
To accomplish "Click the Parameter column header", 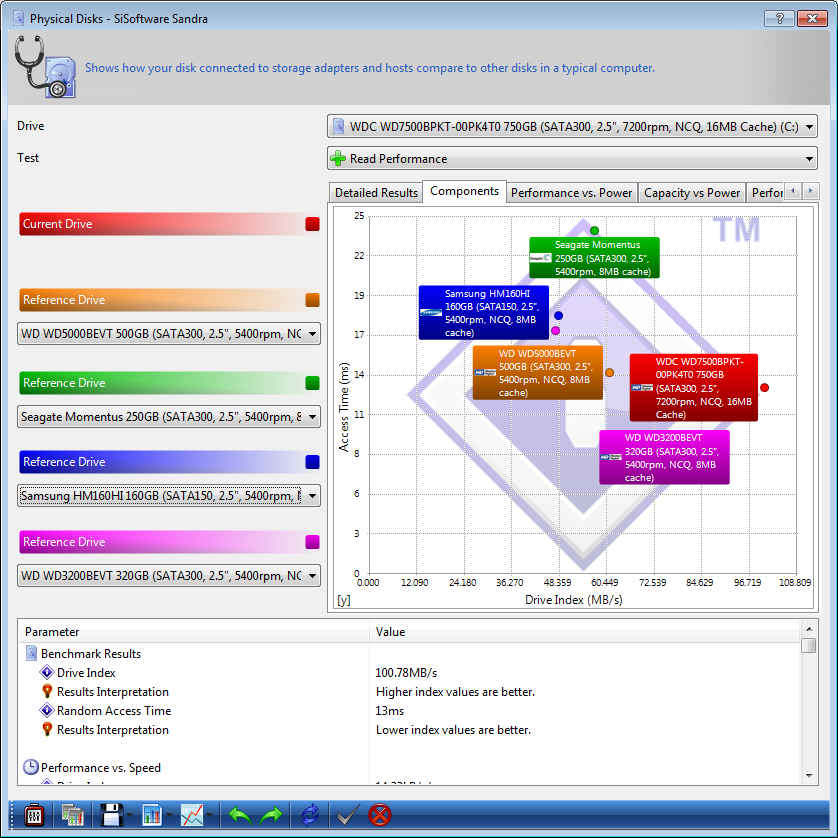I will (193, 632).
